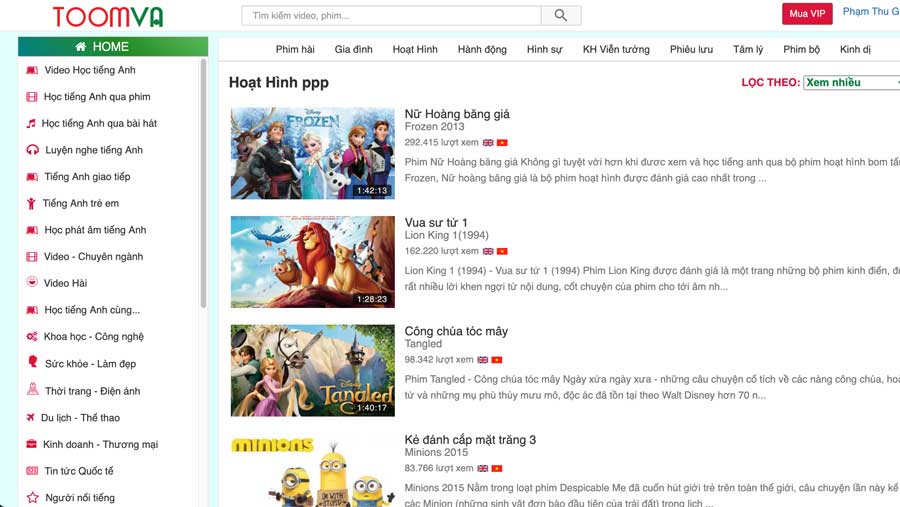The width and height of the screenshot is (900, 507).
Task: Click UK flag icon on Lion King row
Action: [488, 251]
